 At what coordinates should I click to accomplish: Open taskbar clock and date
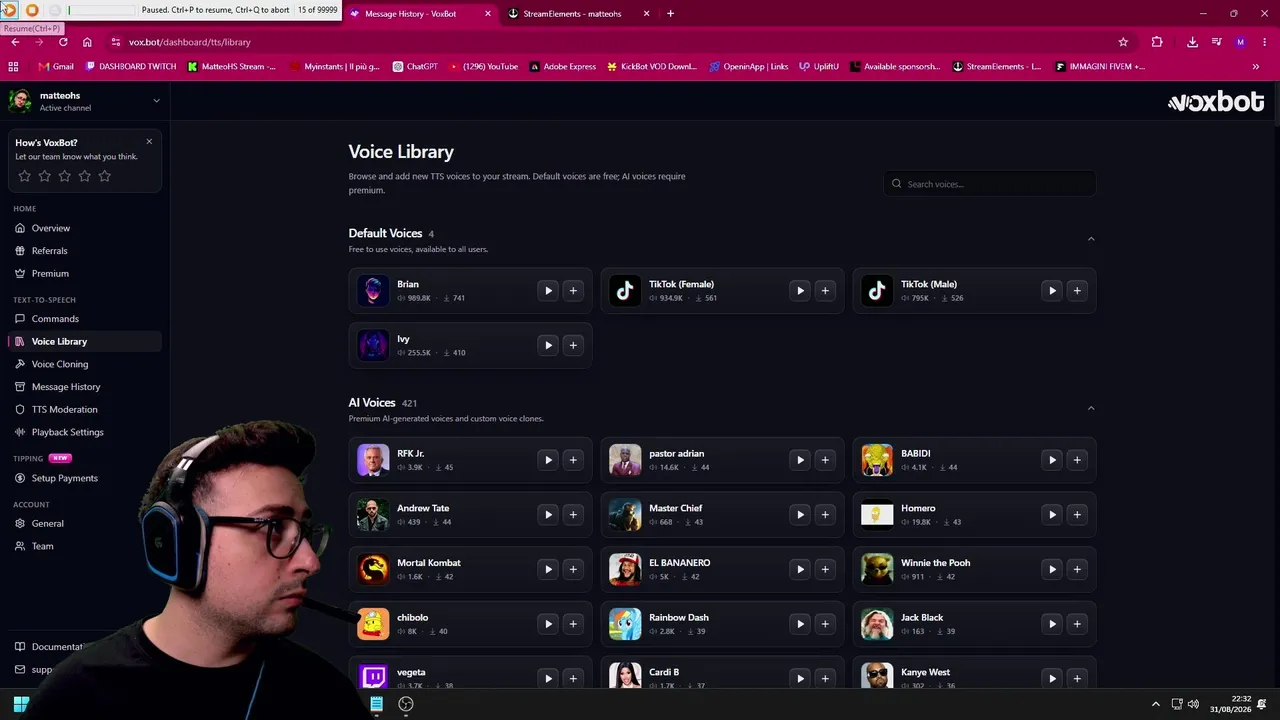(1230, 704)
